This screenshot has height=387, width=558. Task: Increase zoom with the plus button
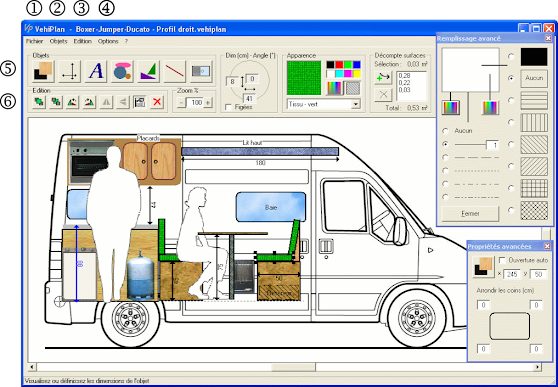[x=207, y=103]
